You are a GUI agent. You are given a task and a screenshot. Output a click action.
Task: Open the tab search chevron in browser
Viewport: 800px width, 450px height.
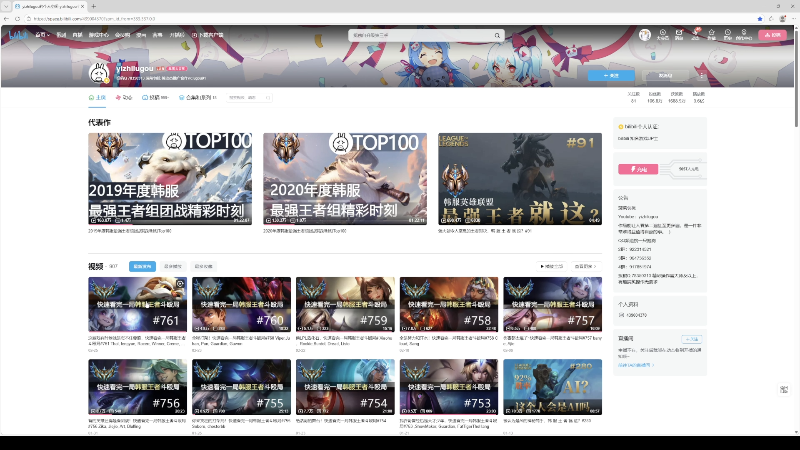pos(6,6)
